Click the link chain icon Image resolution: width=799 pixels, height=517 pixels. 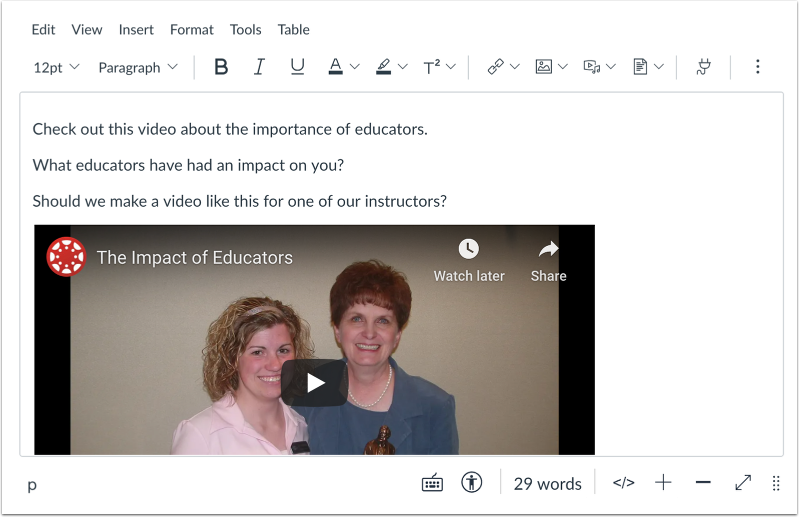[x=495, y=67]
